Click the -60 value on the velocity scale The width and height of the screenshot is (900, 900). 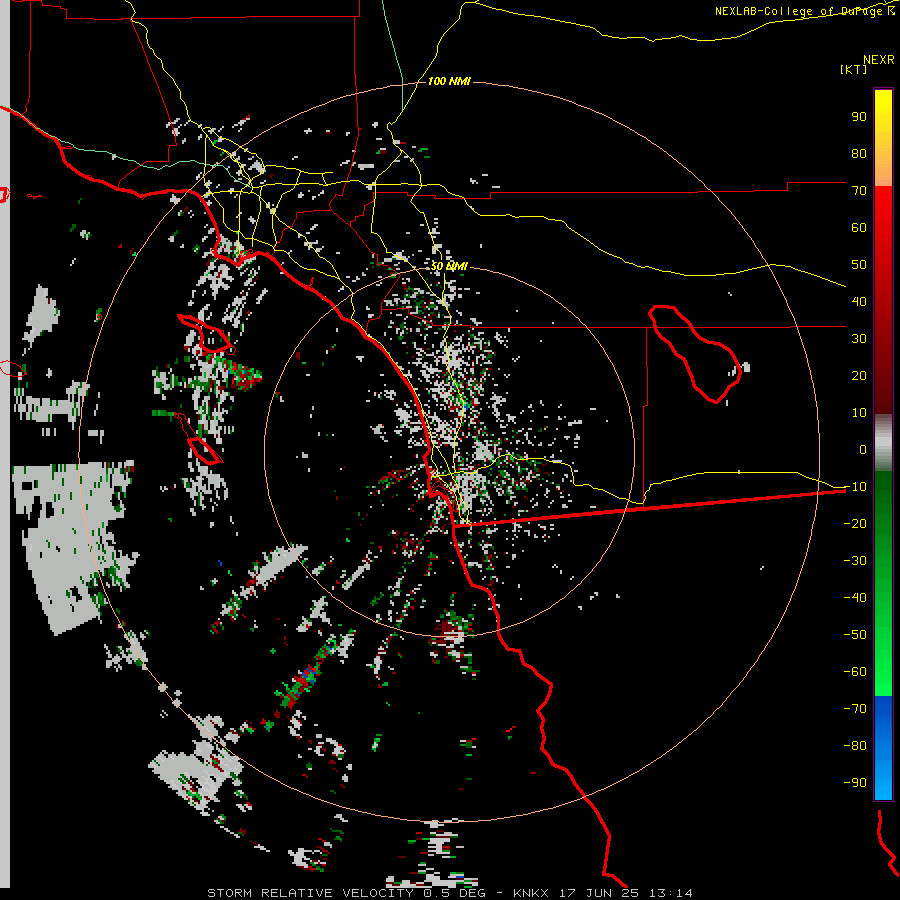pos(855,672)
